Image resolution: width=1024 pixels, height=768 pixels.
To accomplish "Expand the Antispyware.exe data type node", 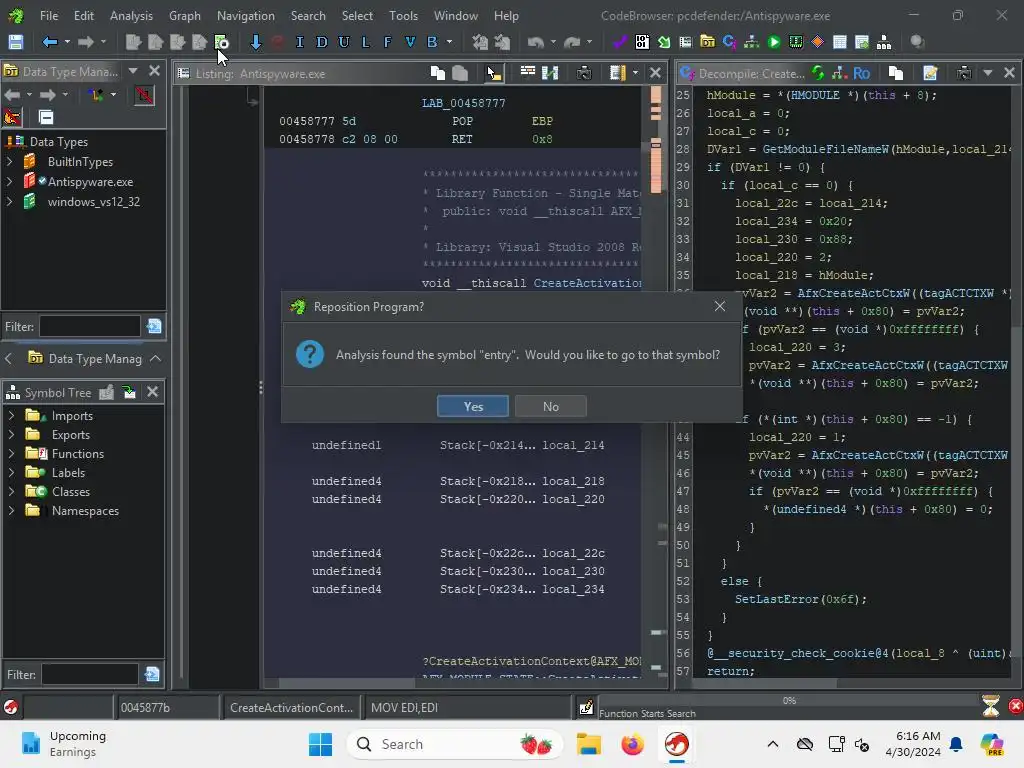I will pyautogui.click(x=9, y=182).
